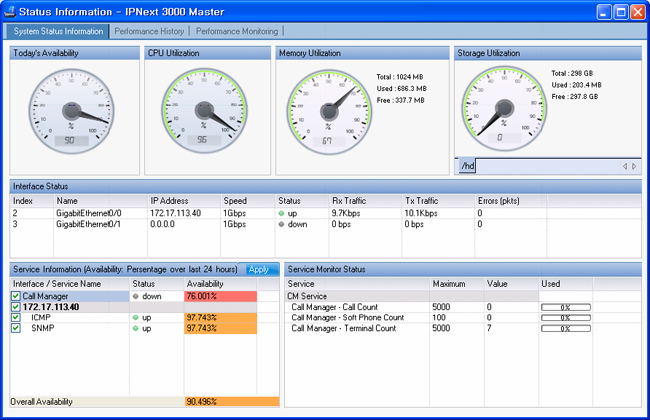Click the down status dot for Call Manager
Screen dimensions: 650x420
pyautogui.click(x=137, y=296)
